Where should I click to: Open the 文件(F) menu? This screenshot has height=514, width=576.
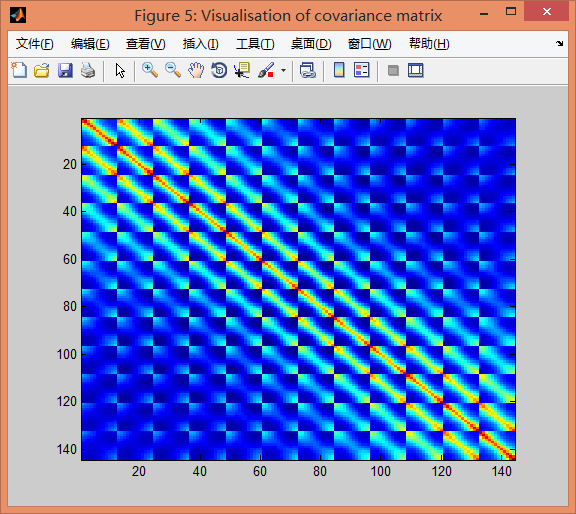35,44
